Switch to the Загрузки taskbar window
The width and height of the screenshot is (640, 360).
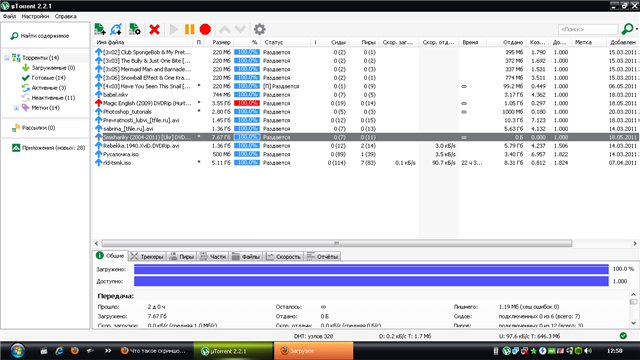tap(313, 351)
